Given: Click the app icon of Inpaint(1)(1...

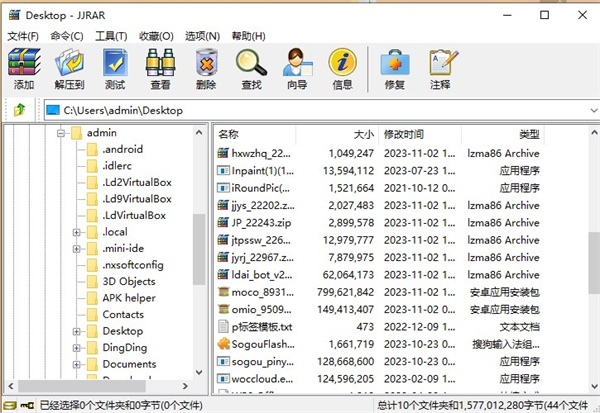Looking at the screenshot, I should tap(223, 170).
